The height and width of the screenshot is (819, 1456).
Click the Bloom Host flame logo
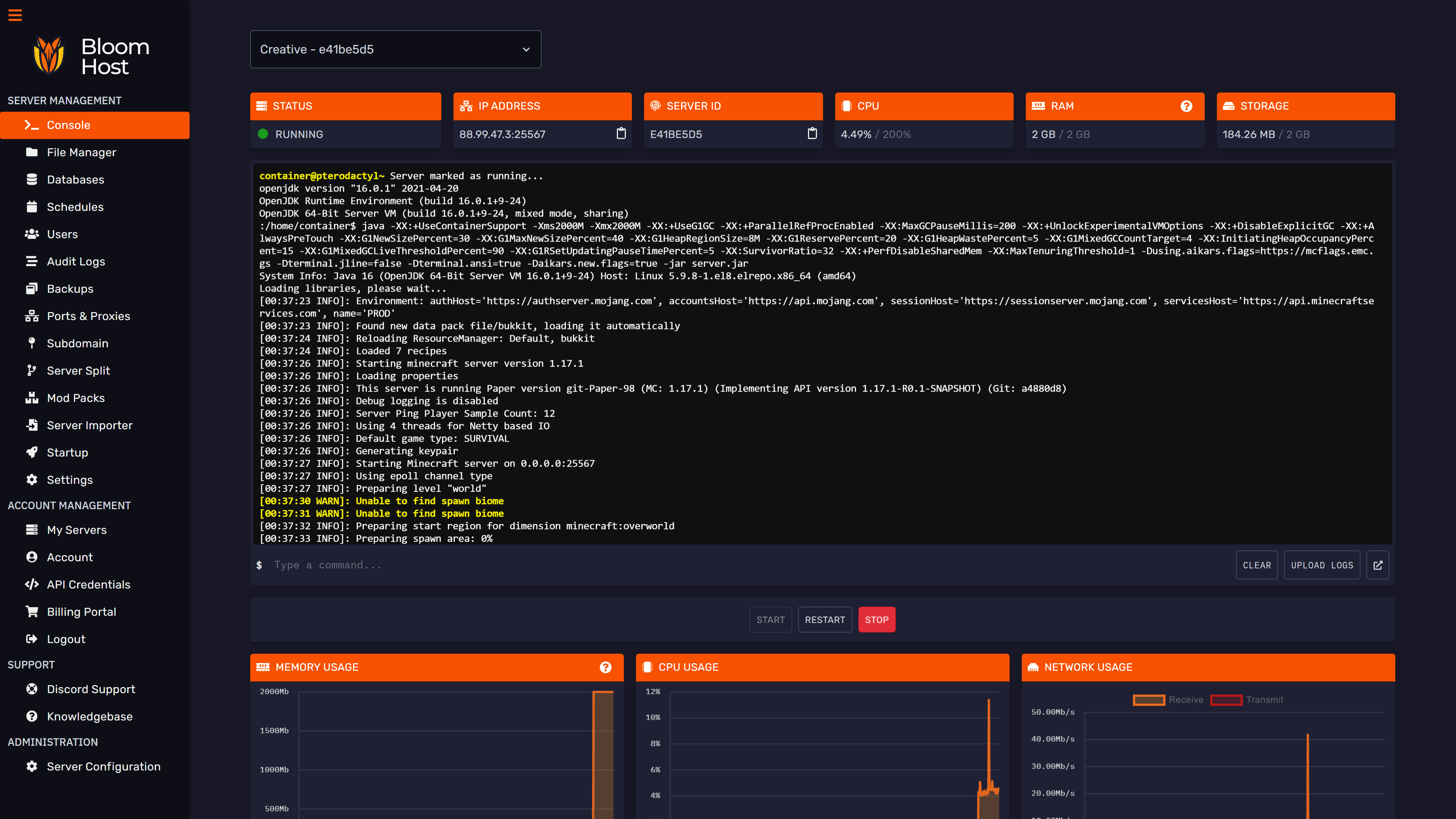click(x=49, y=56)
